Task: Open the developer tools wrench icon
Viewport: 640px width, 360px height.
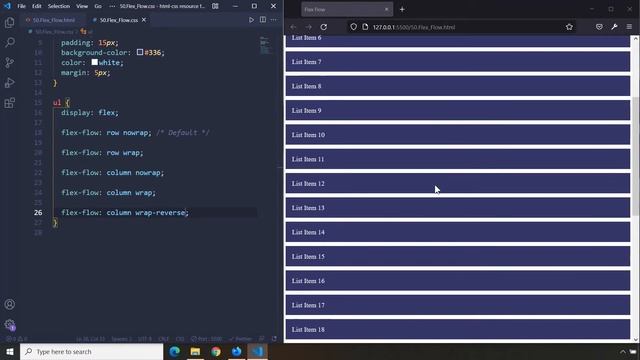Action: coord(614,27)
